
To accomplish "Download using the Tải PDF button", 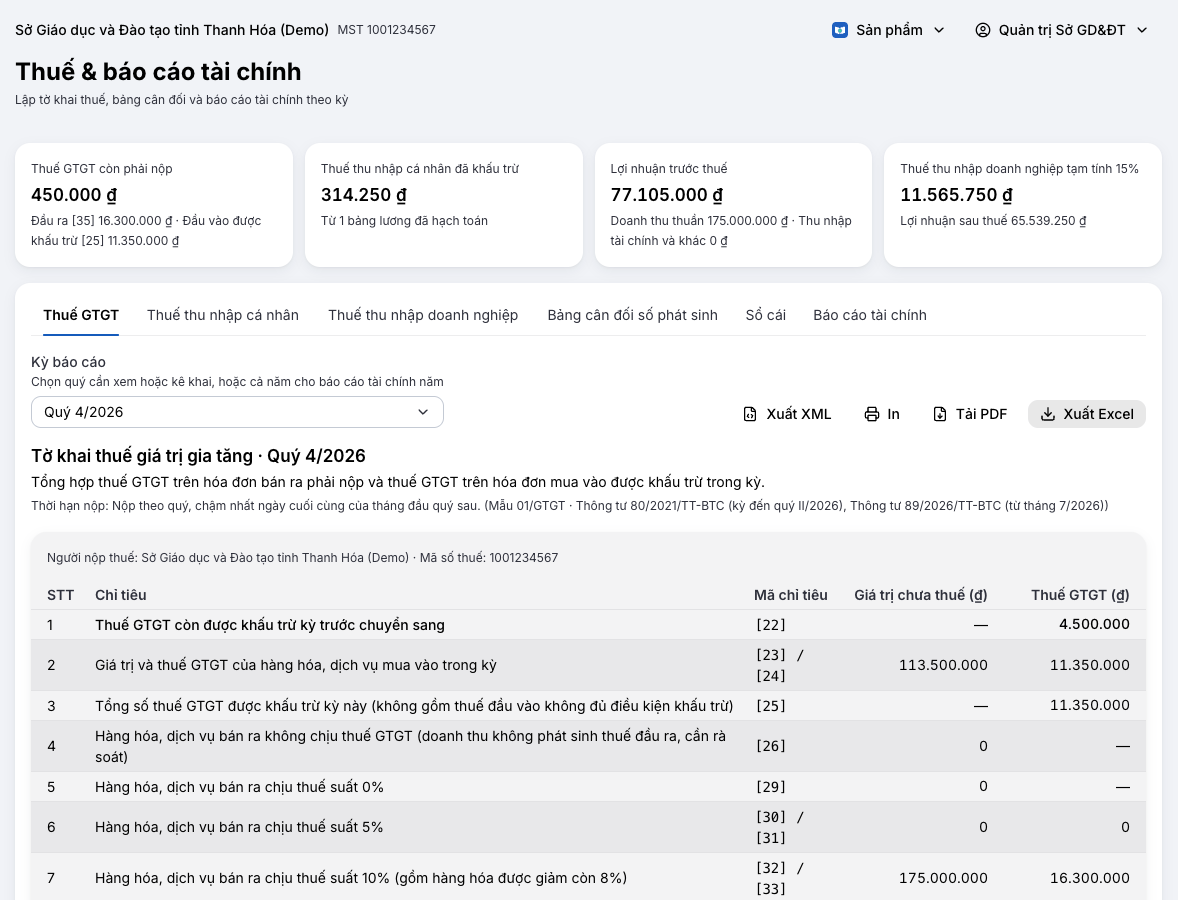I will coord(970,414).
